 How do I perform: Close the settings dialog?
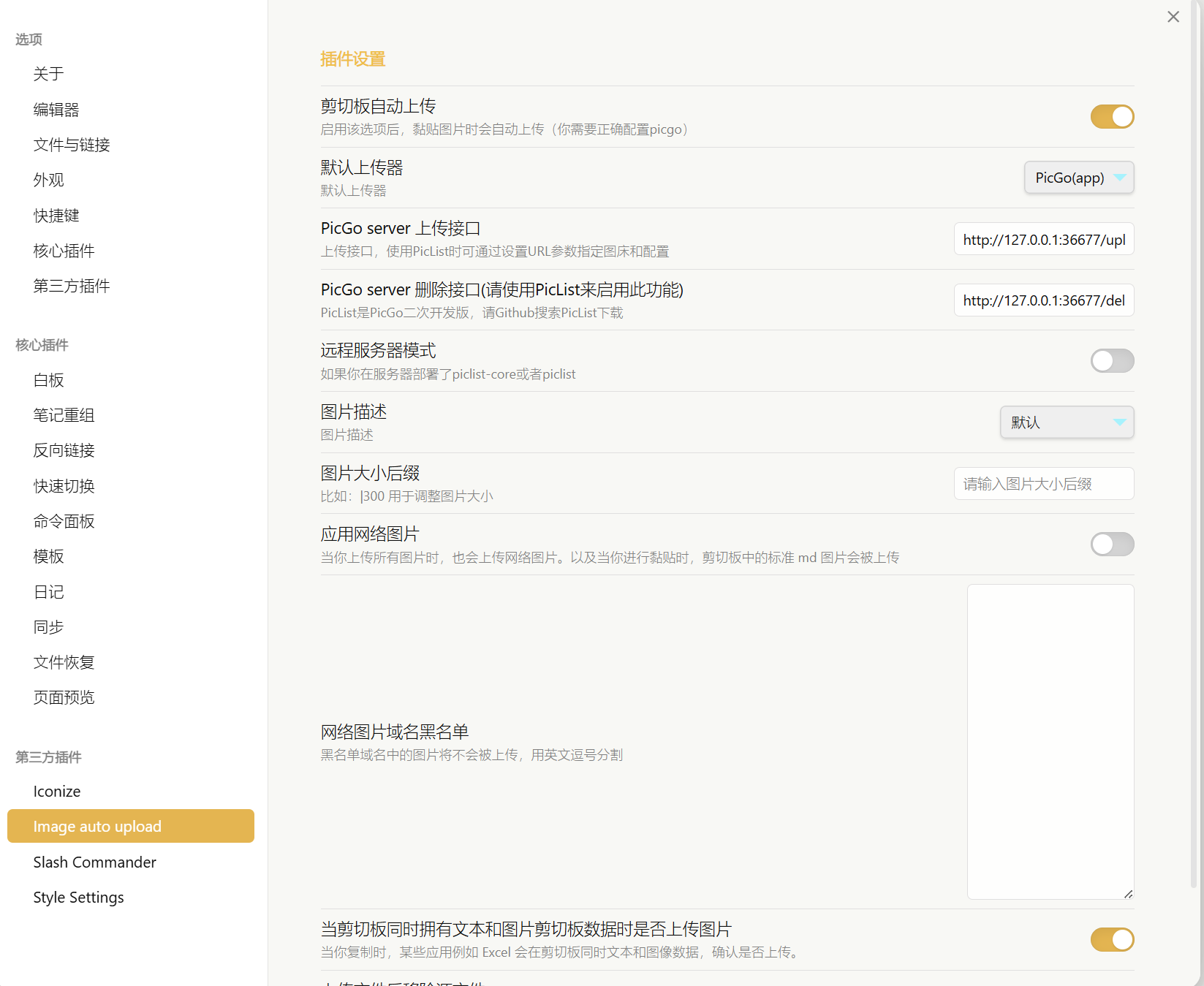(x=1173, y=17)
